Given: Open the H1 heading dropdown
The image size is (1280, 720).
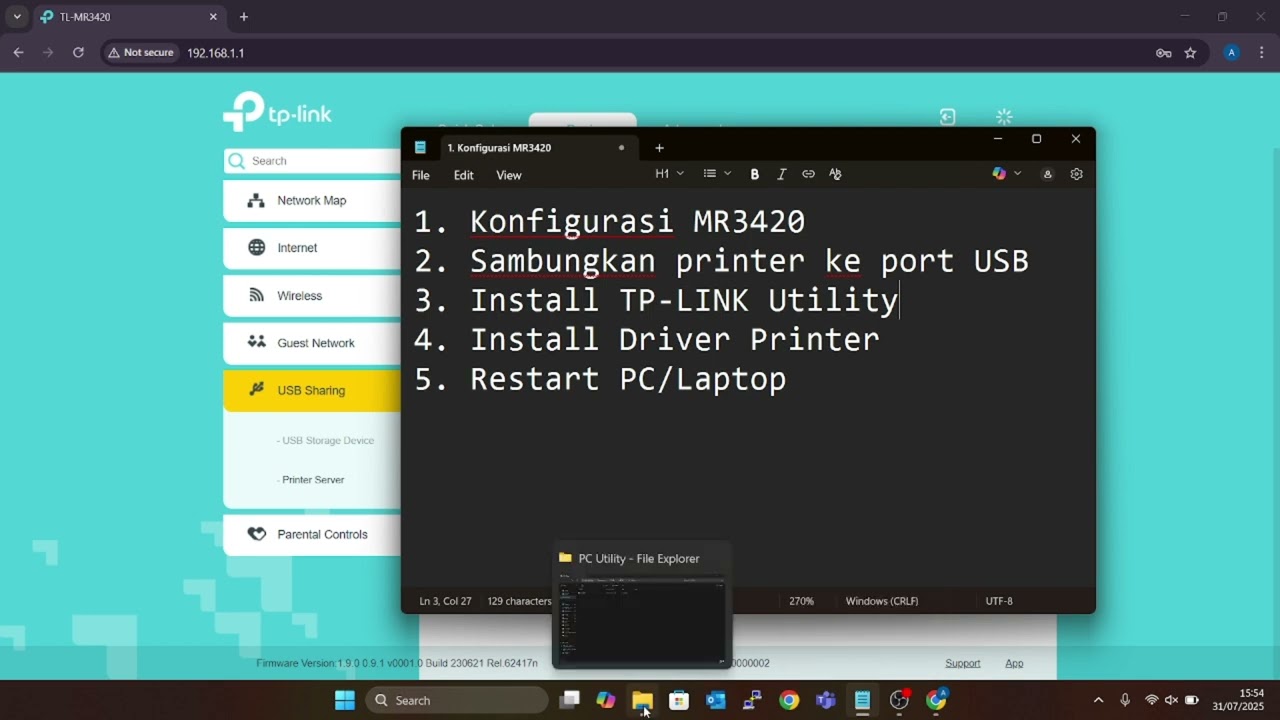Looking at the screenshot, I should (670, 174).
